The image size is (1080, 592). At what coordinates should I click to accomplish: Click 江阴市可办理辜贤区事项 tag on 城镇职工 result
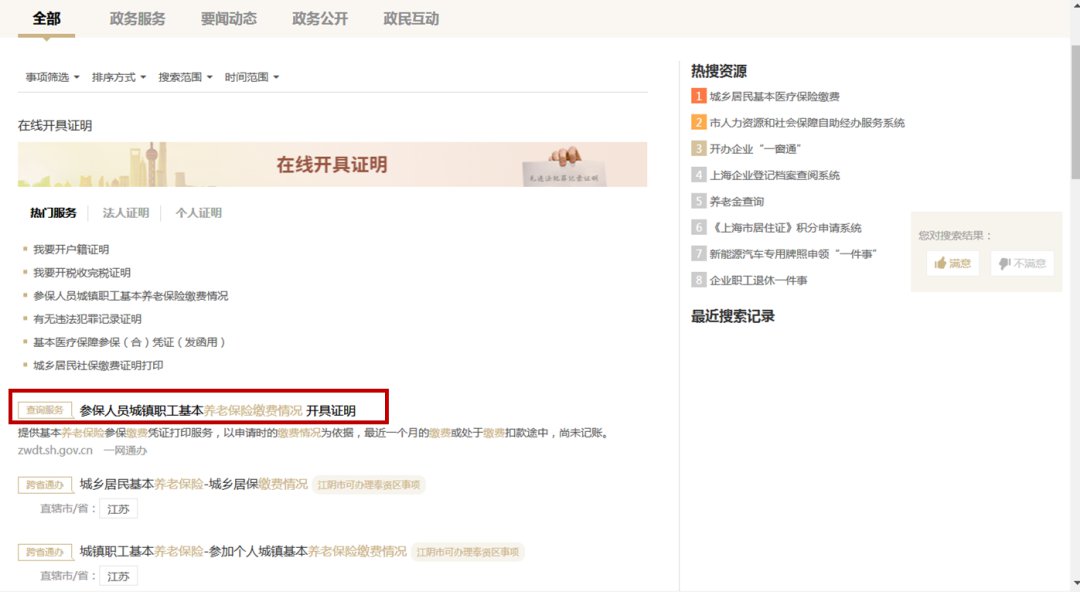click(x=468, y=552)
